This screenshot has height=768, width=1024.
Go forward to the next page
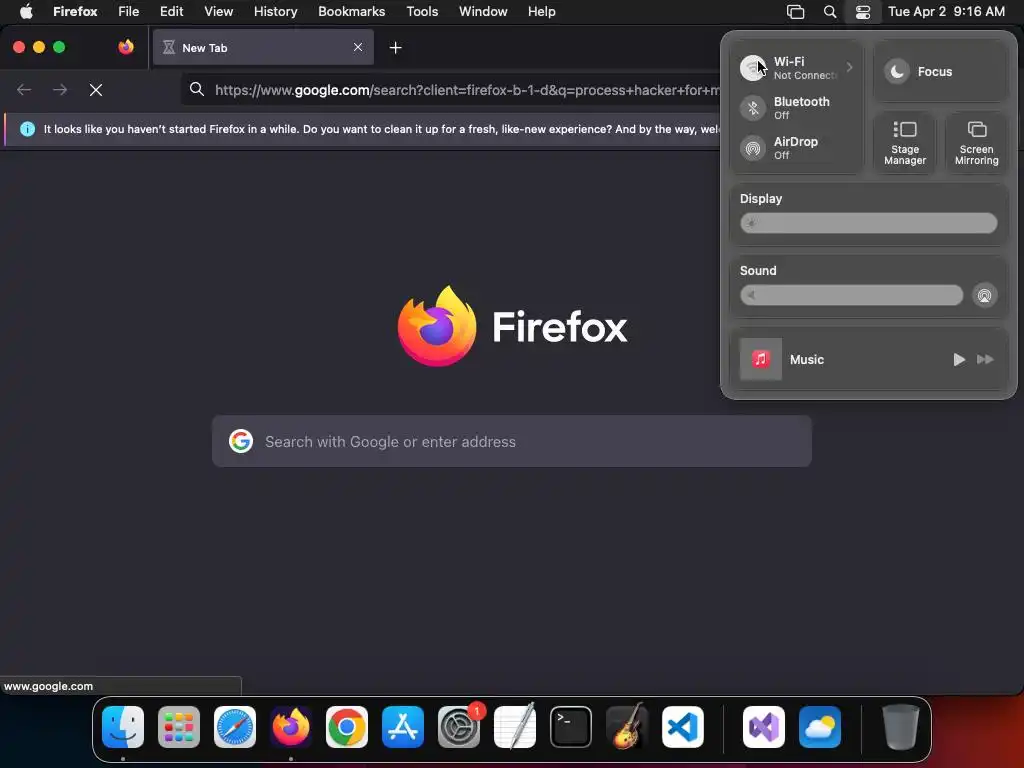(x=60, y=90)
